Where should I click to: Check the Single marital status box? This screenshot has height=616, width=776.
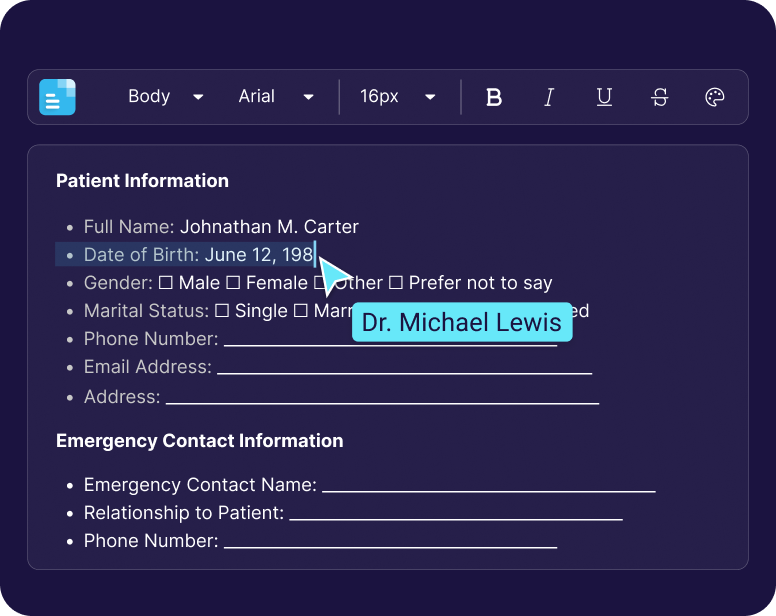[x=222, y=311]
